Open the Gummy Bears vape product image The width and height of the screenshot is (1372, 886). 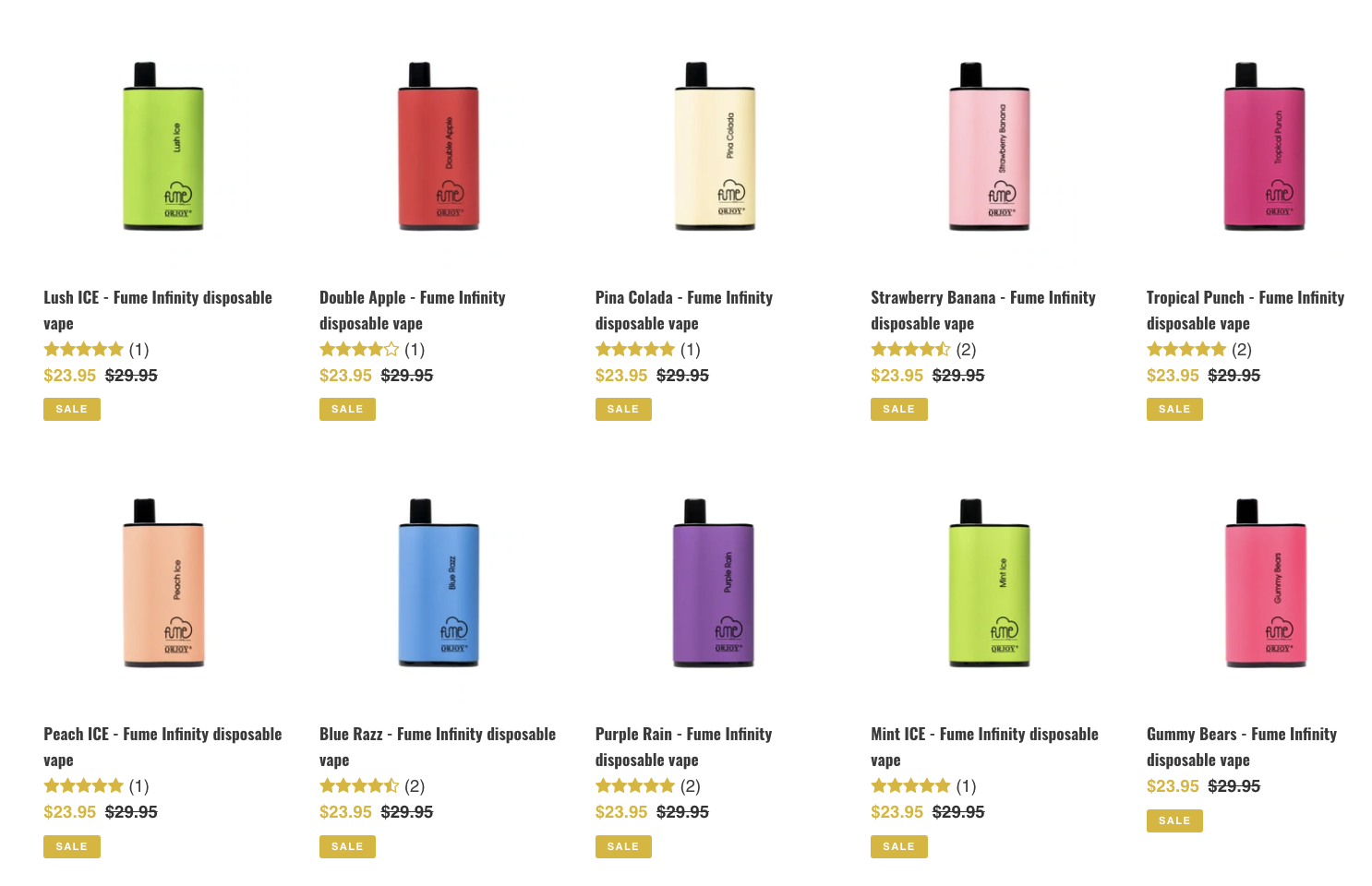click(1265, 582)
